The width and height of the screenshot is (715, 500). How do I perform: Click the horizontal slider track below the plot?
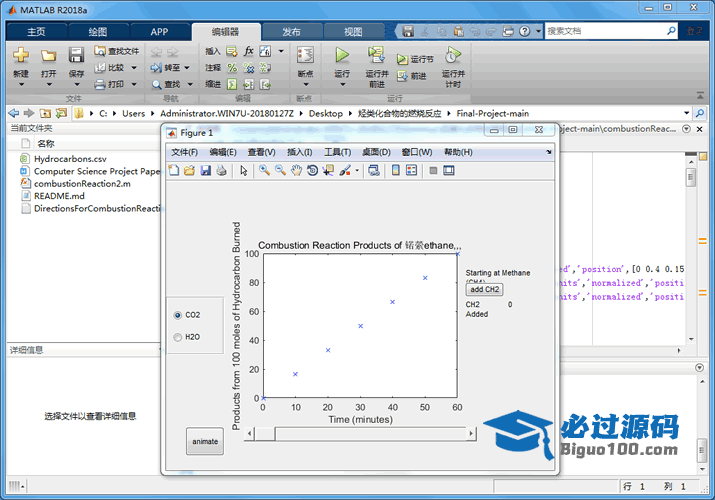(x=370, y=434)
